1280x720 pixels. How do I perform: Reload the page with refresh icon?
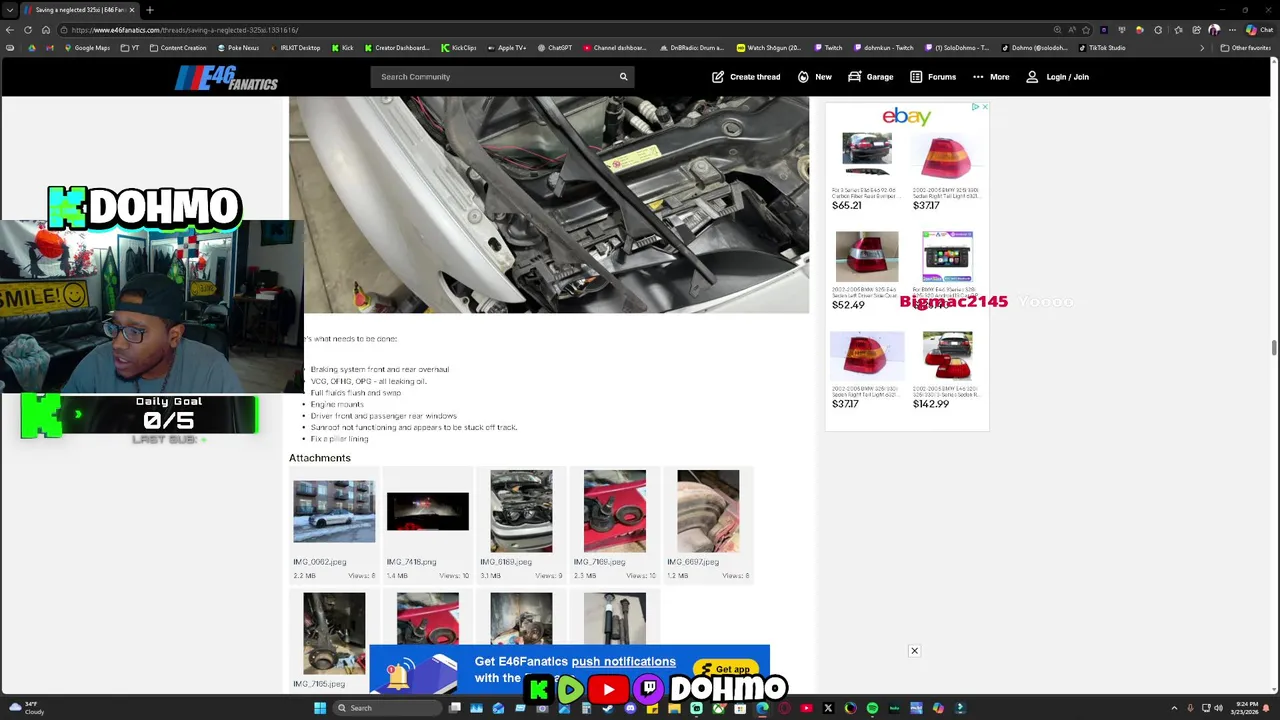point(28,30)
